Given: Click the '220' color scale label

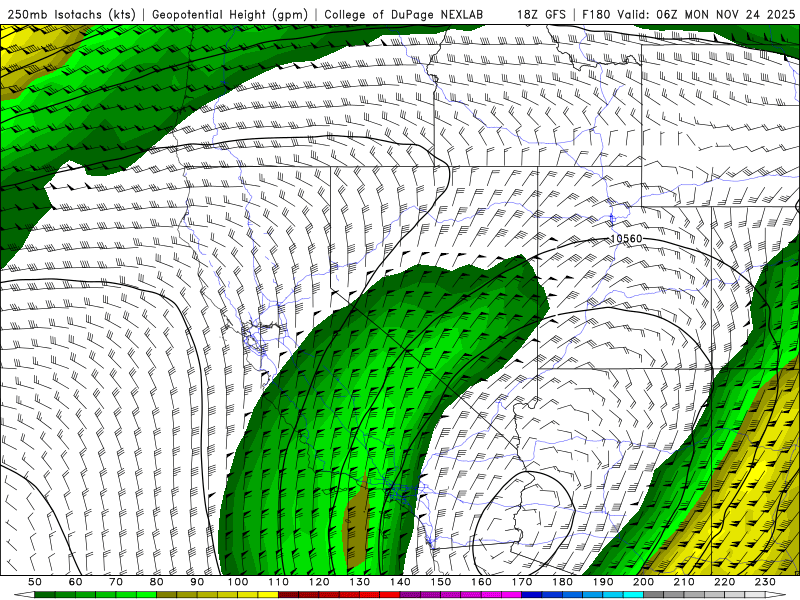Looking at the screenshot, I should coord(724,582).
